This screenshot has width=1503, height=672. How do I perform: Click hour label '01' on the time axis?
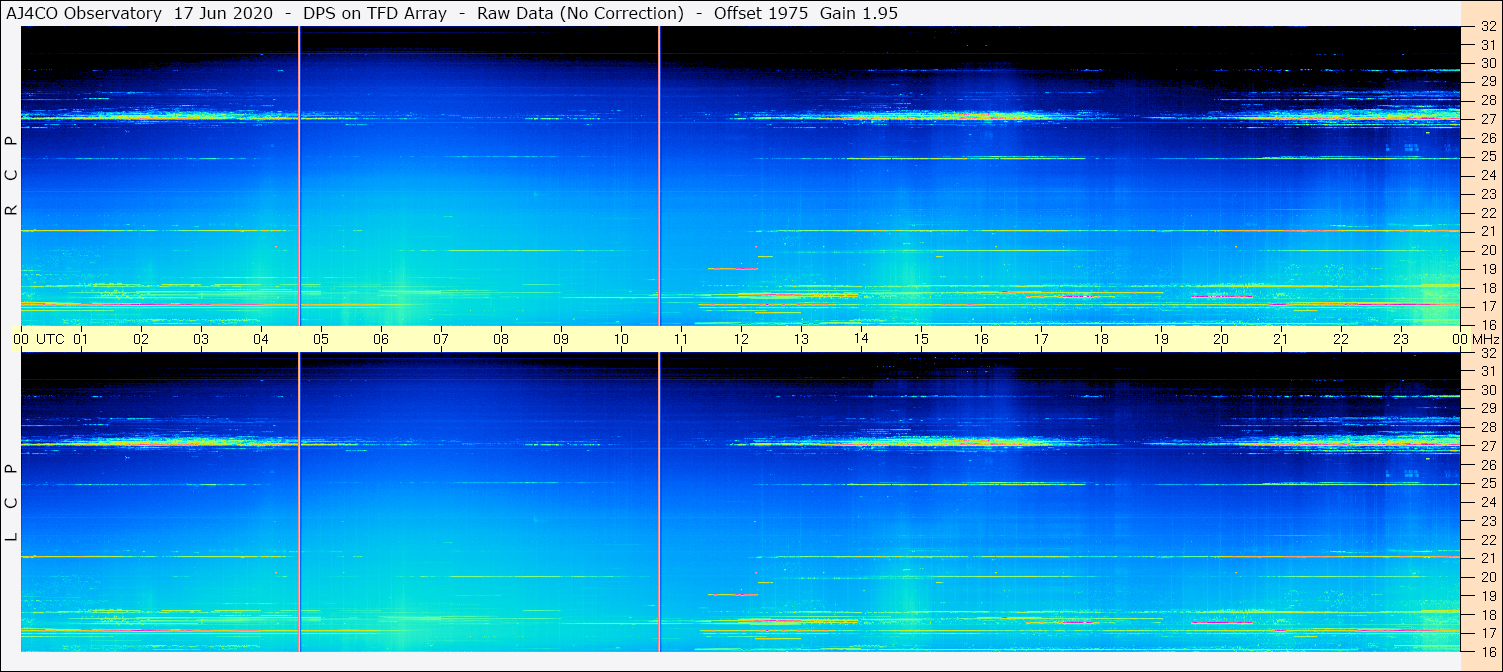click(x=81, y=339)
